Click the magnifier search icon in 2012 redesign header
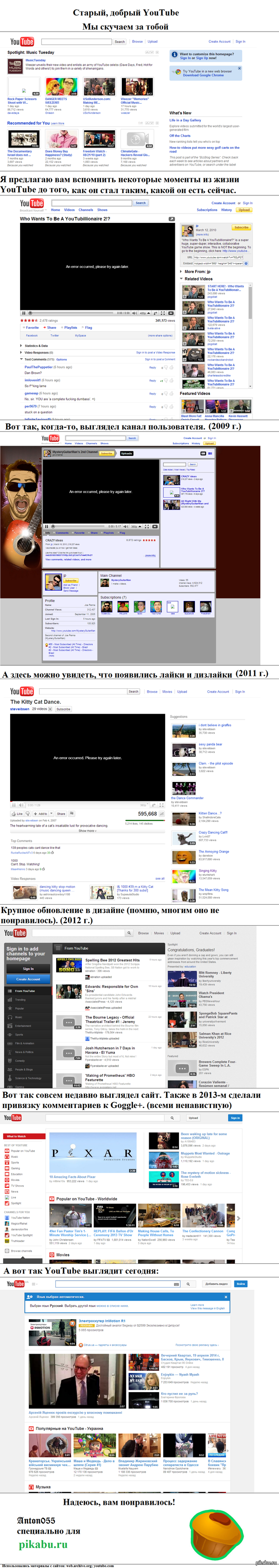 (129, 933)
